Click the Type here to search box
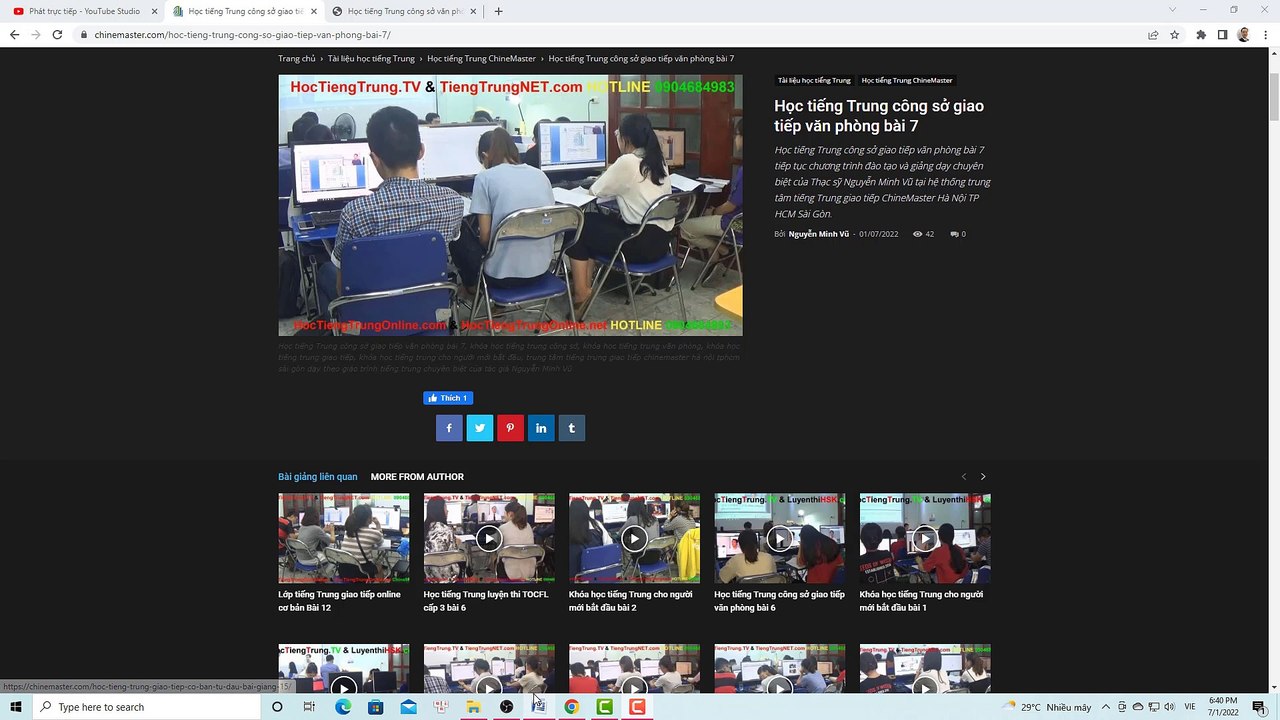Viewport: 1280px width, 720px height. (x=146, y=707)
